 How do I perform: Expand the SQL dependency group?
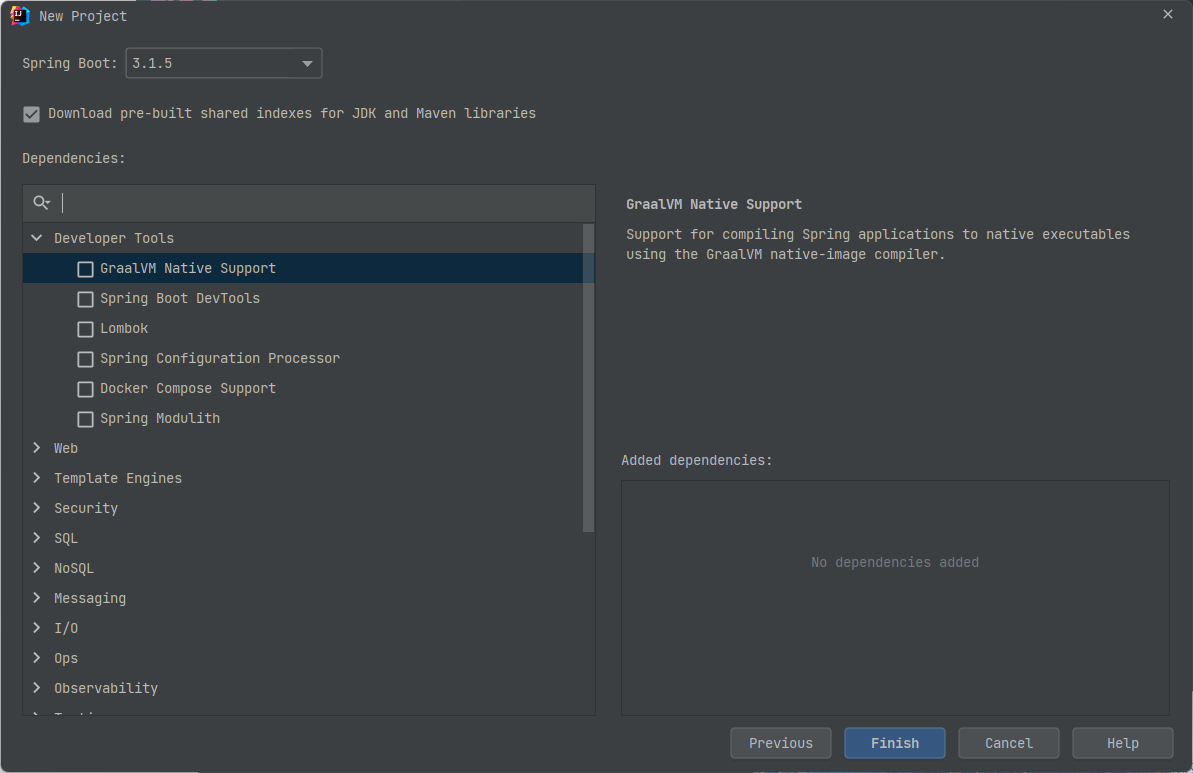pos(37,538)
